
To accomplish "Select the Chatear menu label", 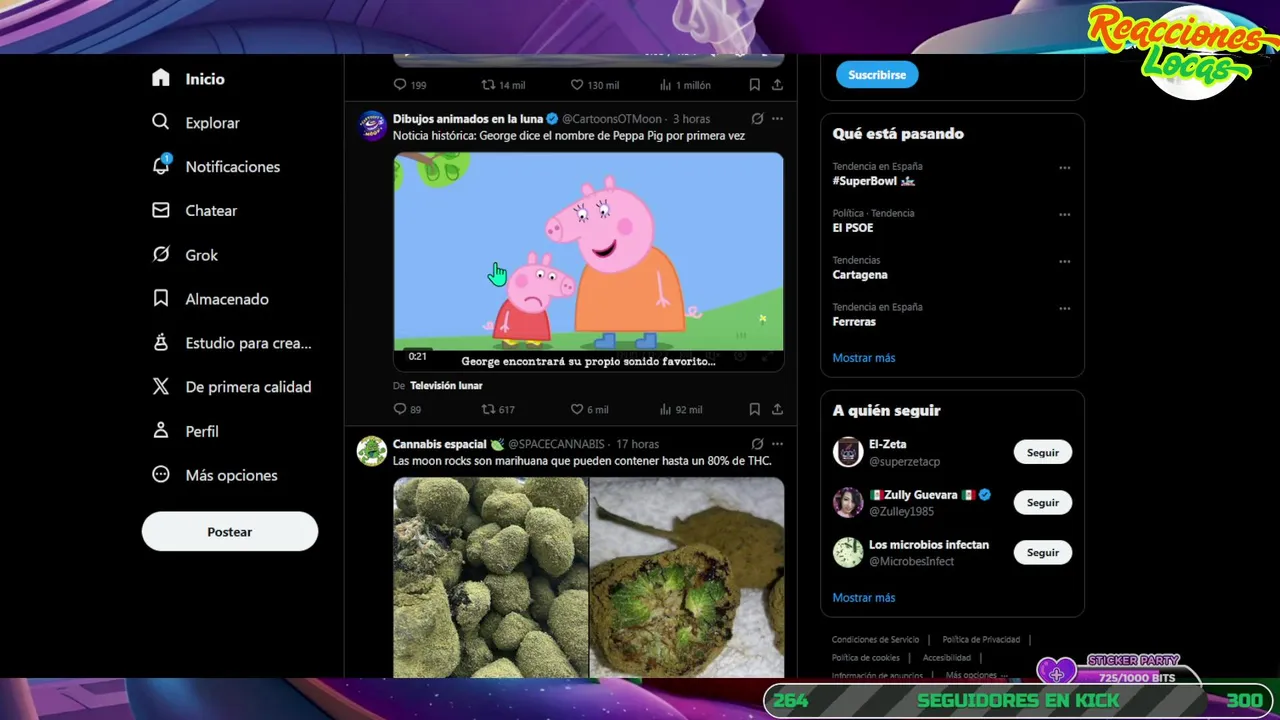I will pyautogui.click(x=211, y=211).
